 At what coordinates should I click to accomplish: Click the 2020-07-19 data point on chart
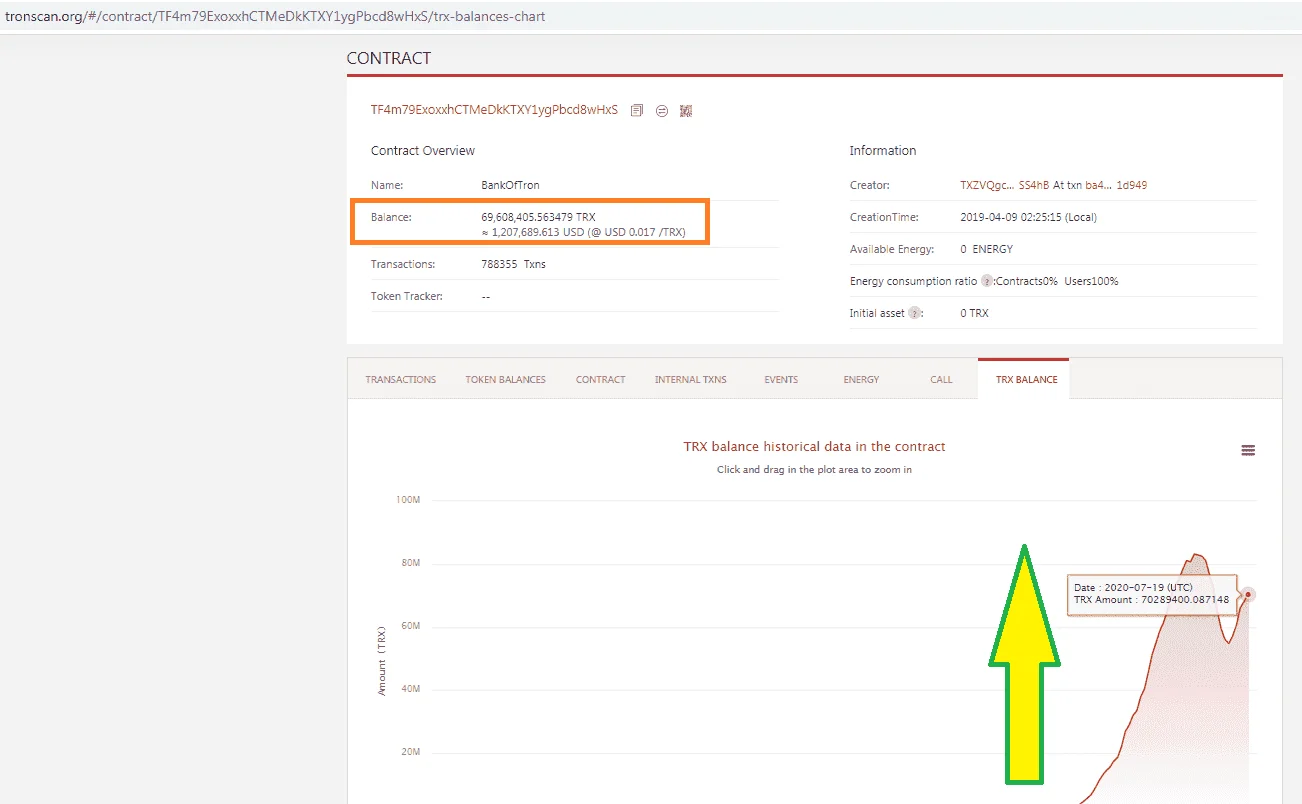tap(1248, 594)
